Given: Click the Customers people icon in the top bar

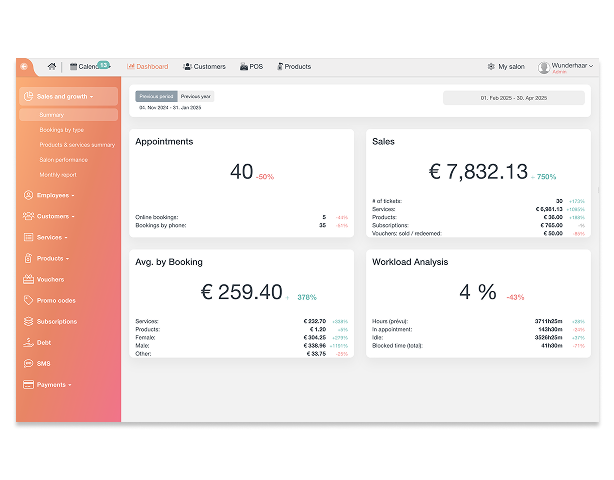Looking at the screenshot, I should coord(187,67).
